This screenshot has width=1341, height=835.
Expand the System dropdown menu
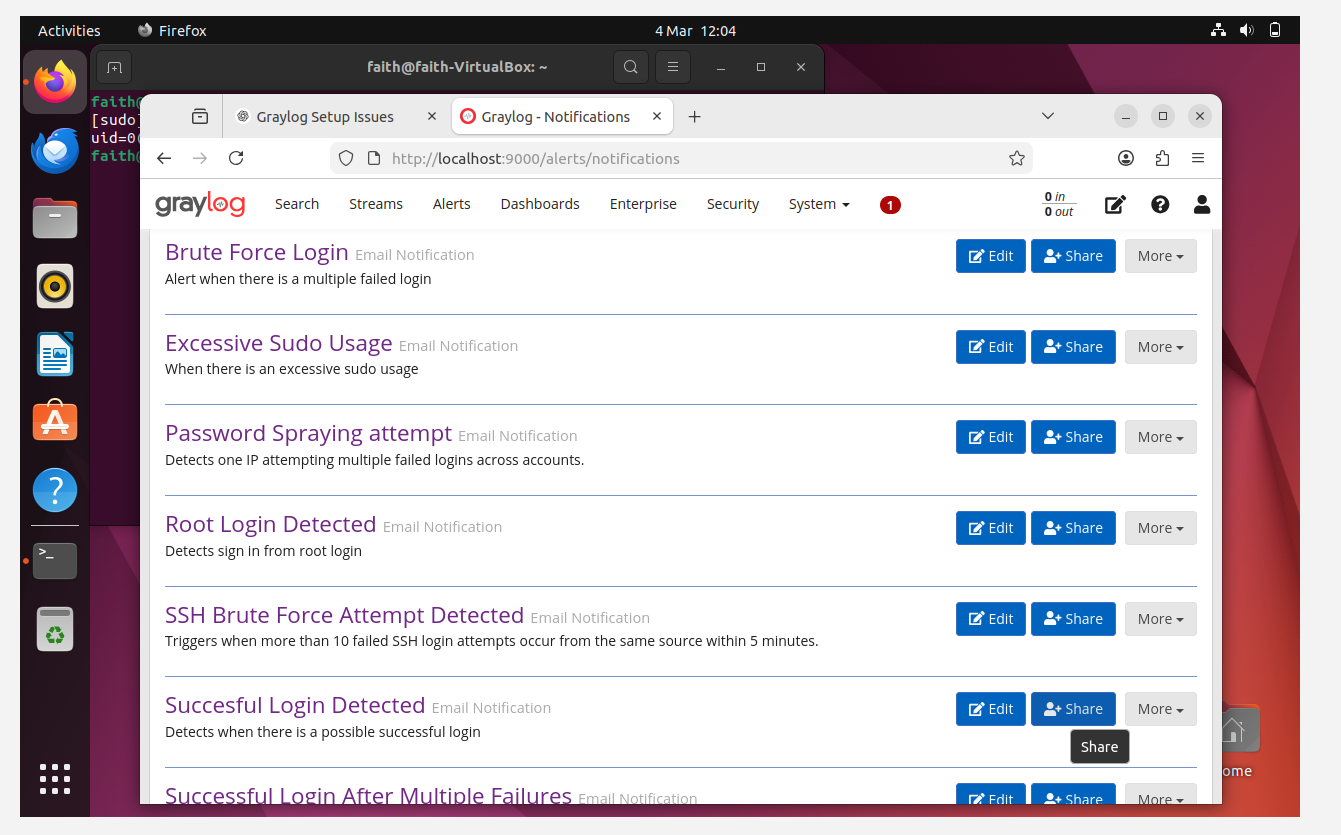point(818,204)
